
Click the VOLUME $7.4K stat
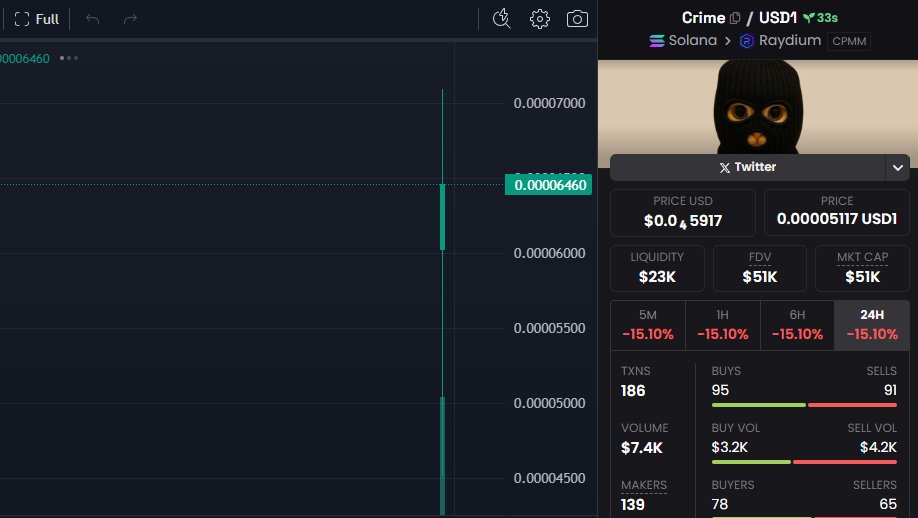click(x=644, y=438)
